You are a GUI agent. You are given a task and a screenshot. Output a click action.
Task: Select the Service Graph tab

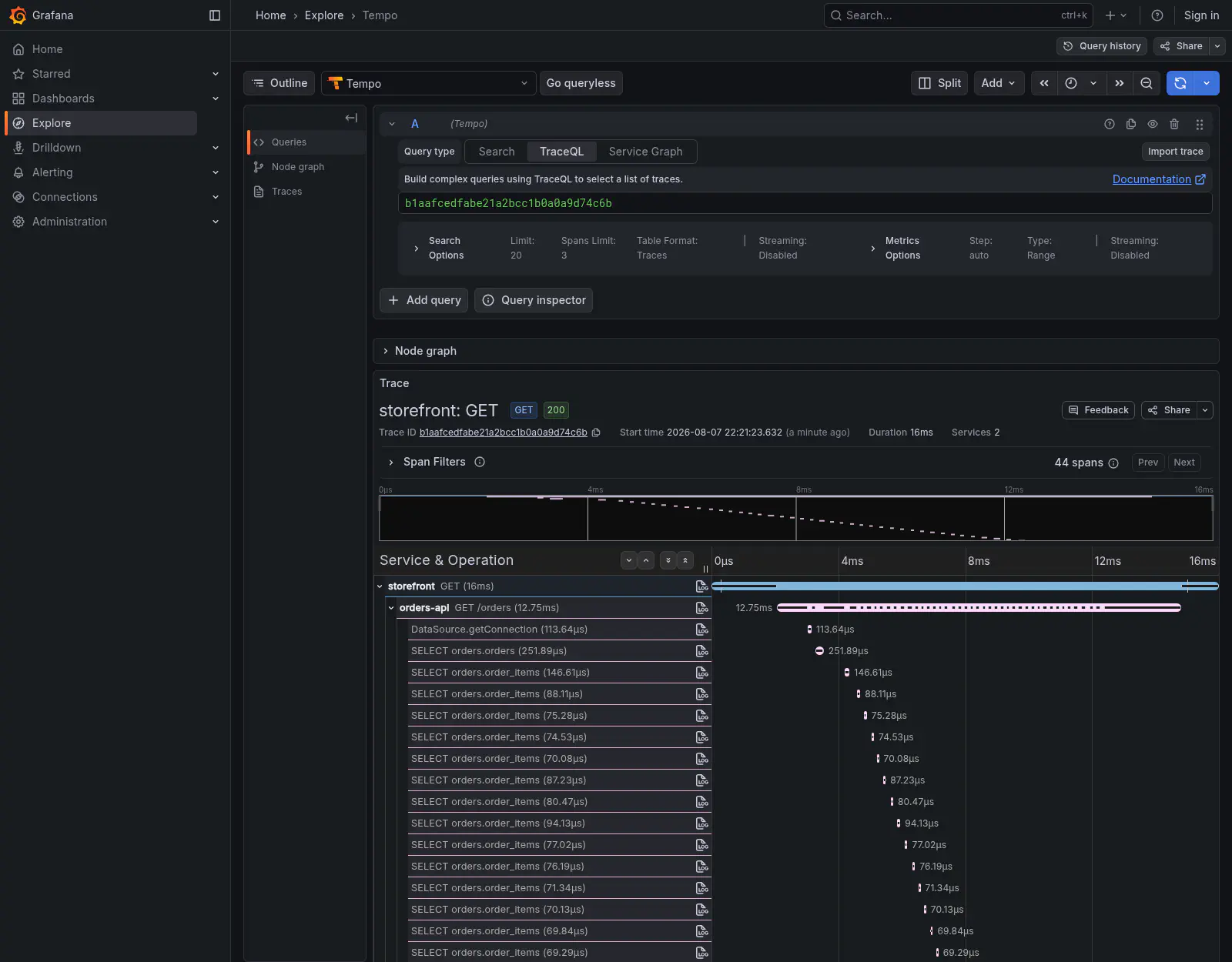pyautogui.click(x=645, y=152)
